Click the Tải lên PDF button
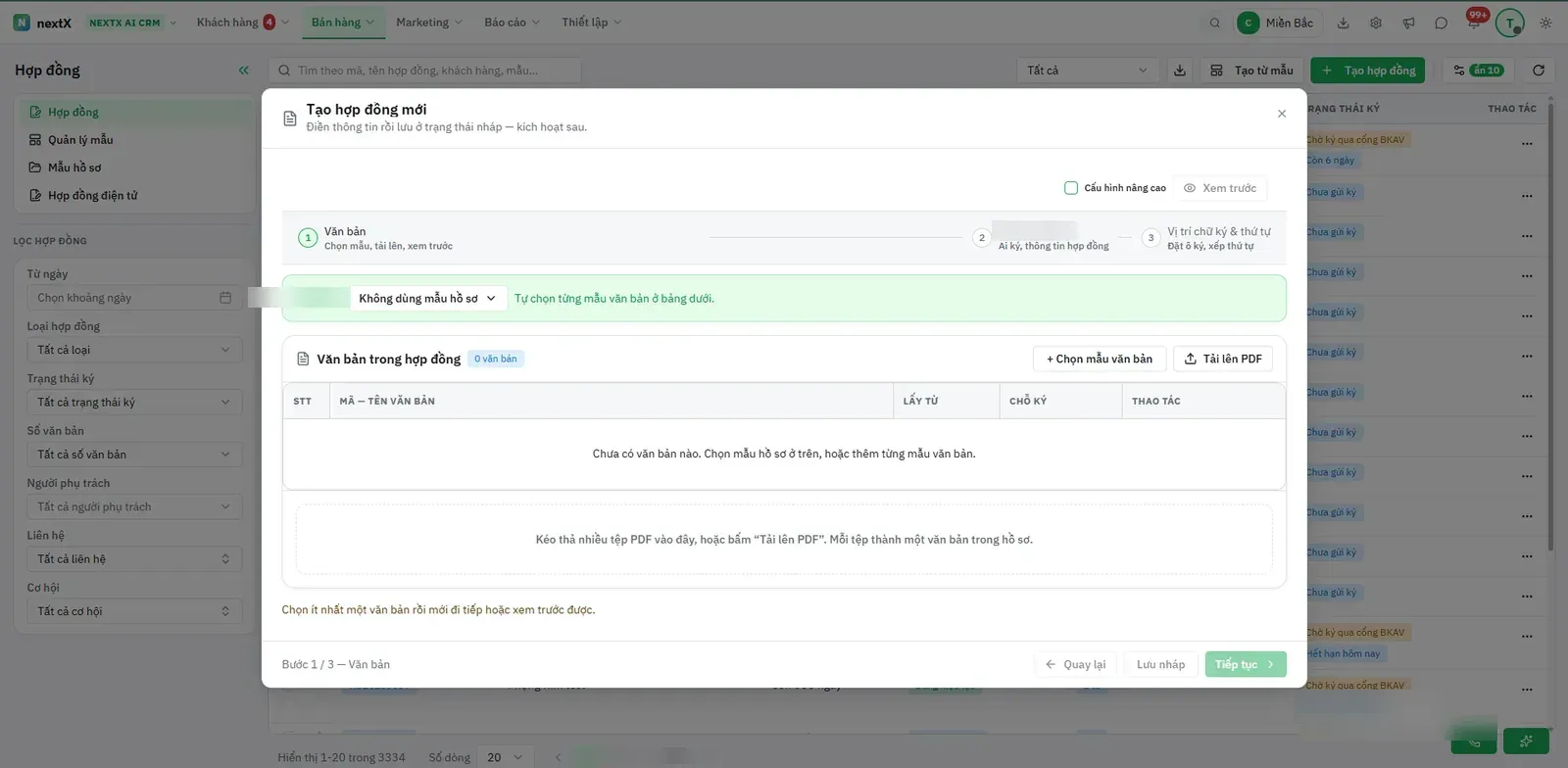The width and height of the screenshot is (1568, 768). click(x=1223, y=360)
